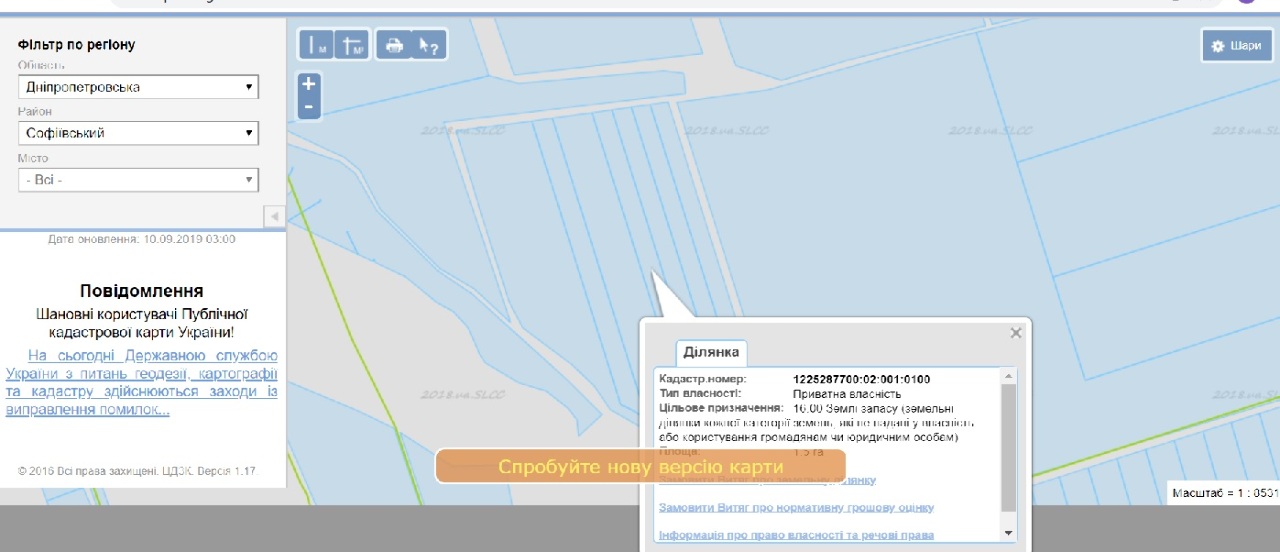Select the area measurement tool
This screenshot has width=1280, height=552.
pyautogui.click(x=352, y=45)
